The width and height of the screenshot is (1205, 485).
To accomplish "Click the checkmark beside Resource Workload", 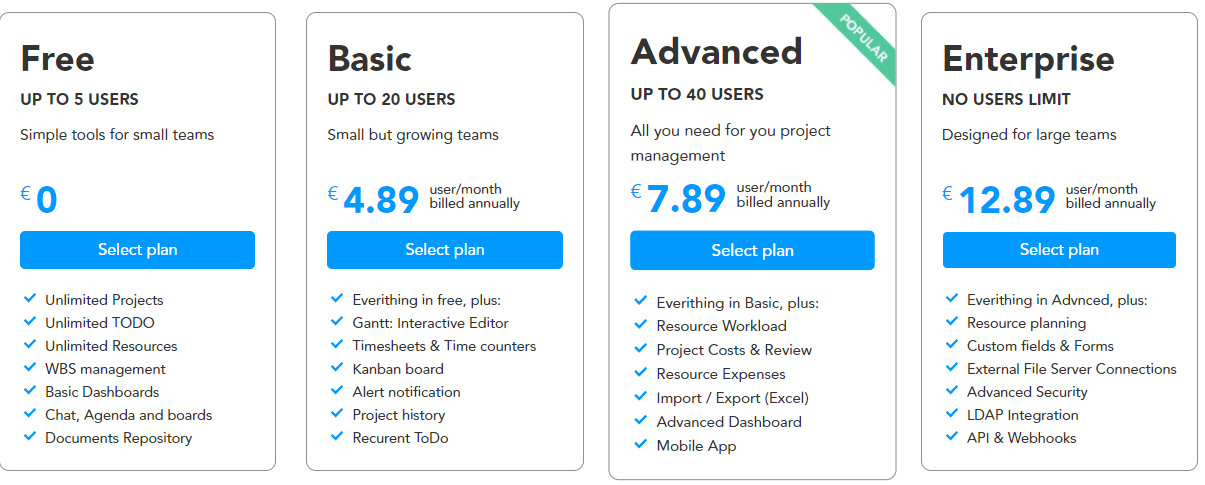I will coord(641,325).
